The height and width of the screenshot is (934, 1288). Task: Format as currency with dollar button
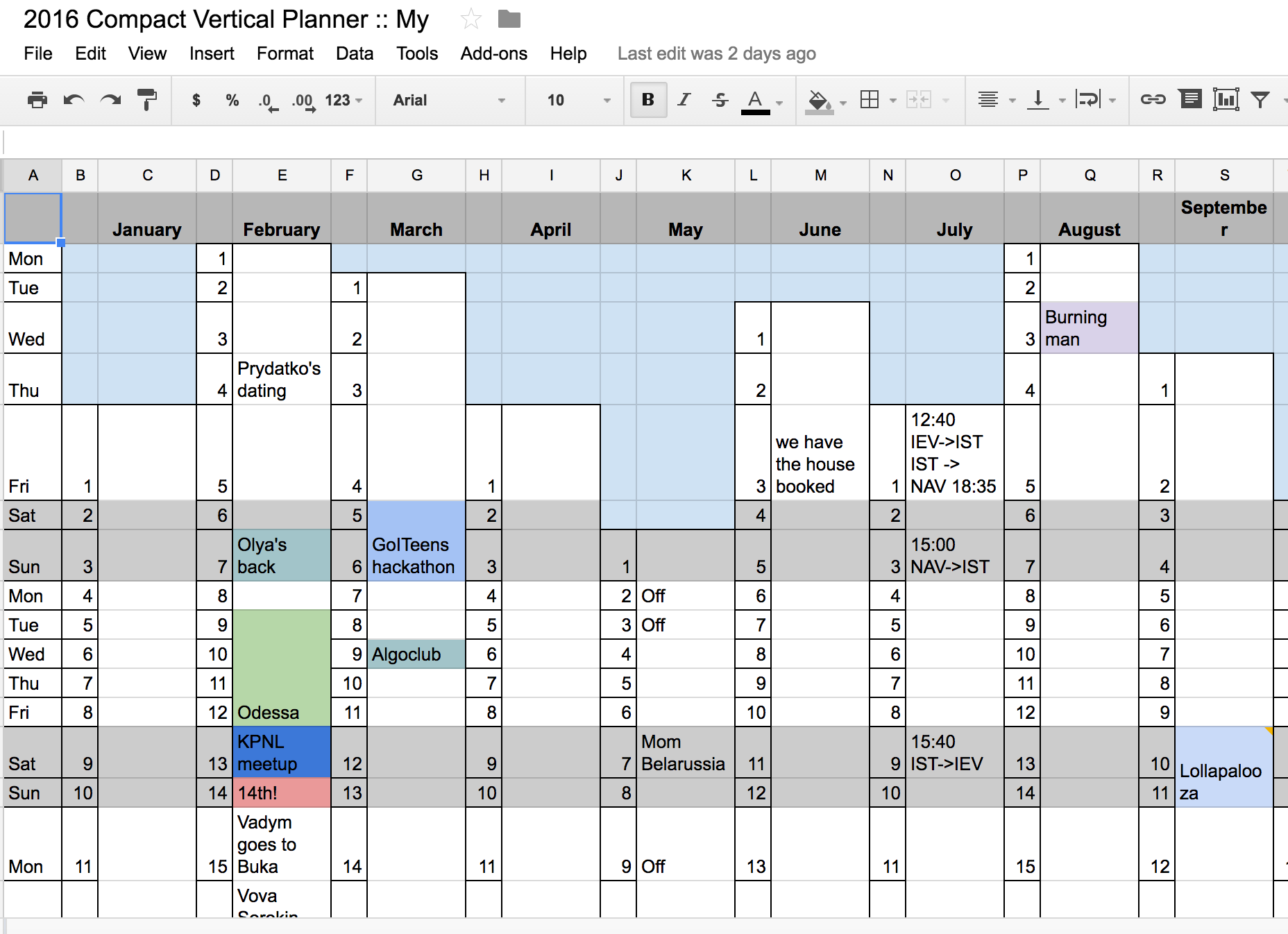point(196,100)
